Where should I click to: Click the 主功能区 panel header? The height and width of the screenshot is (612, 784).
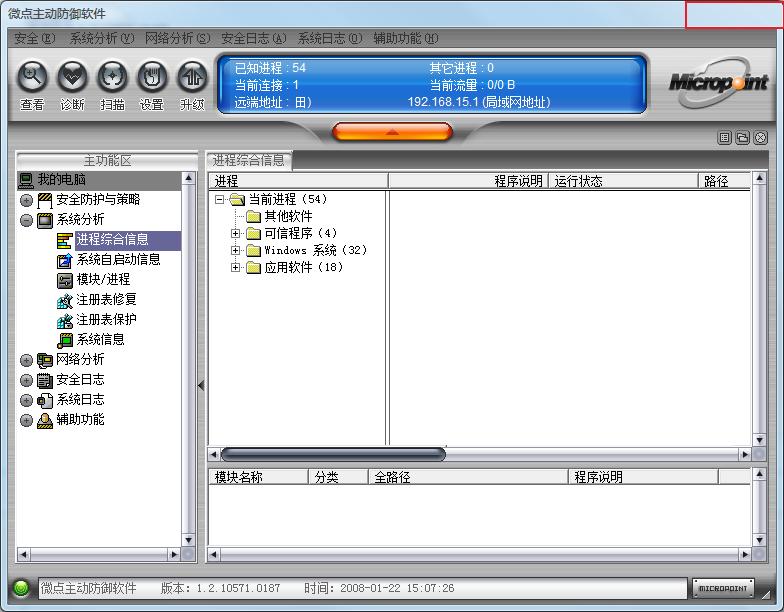(107, 160)
